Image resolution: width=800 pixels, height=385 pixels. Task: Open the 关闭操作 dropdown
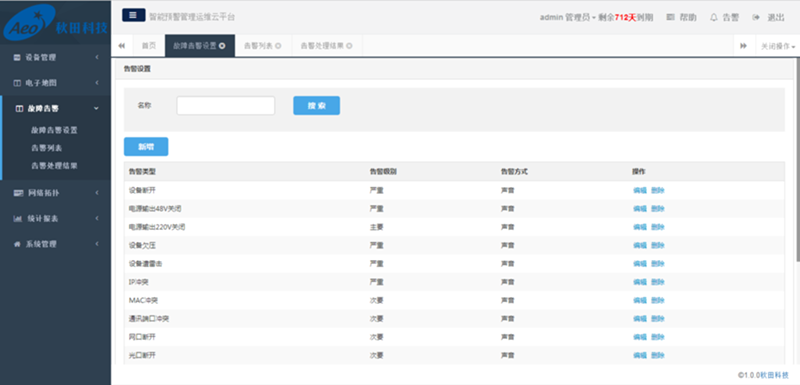pos(778,46)
